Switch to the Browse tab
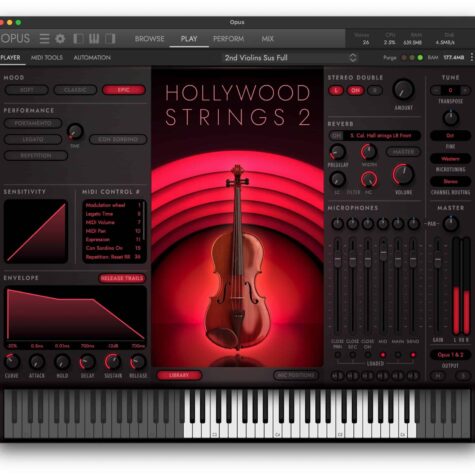The image size is (475, 475). point(149,39)
